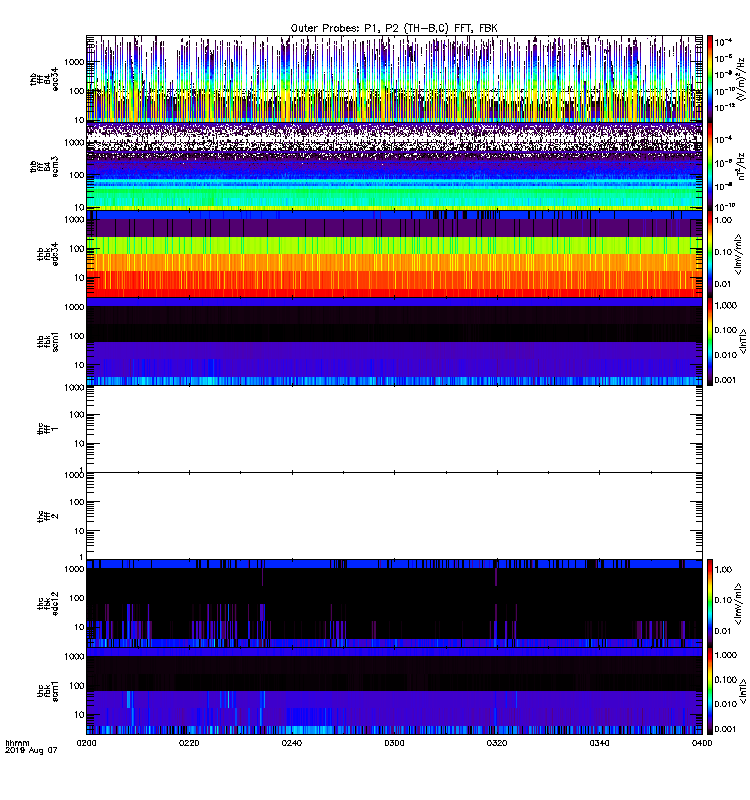
Task: Click the 0400 time axis label
Action: point(702,743)
